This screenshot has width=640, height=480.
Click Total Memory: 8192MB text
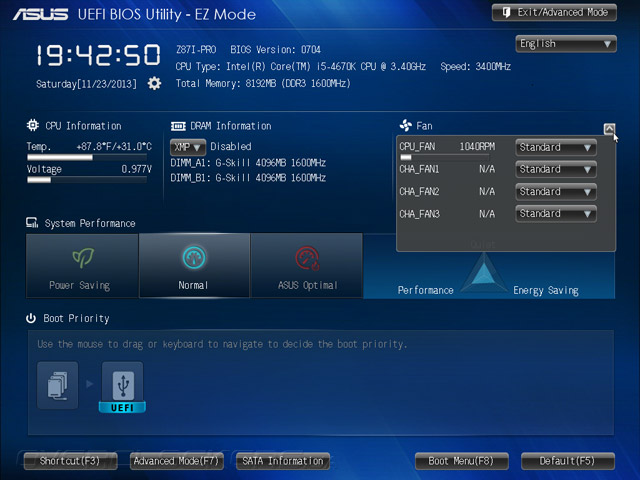coord(263,83)
